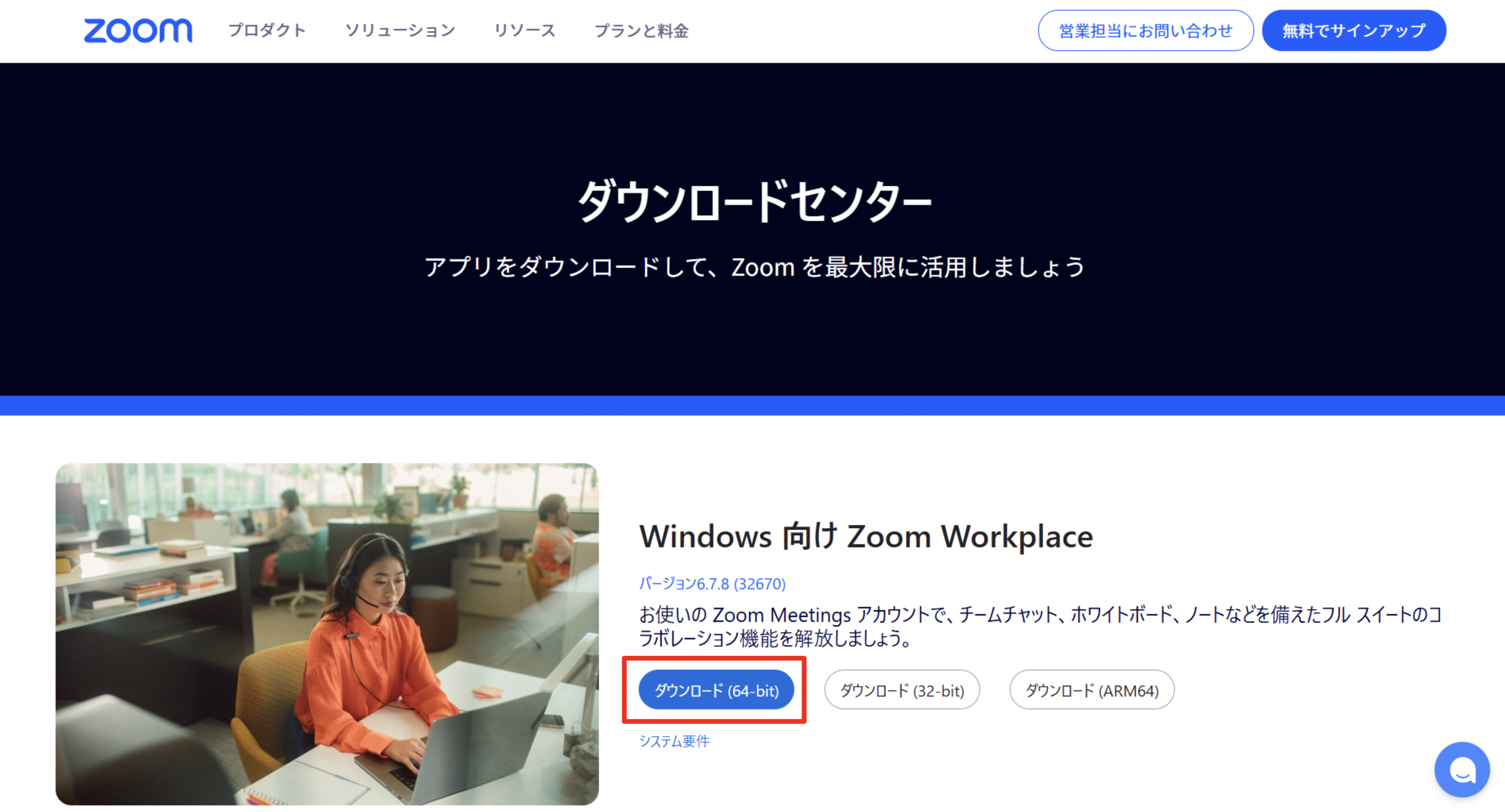This screenshot has width=1505, height=812.
Task: Click the ダウンロードセンター heading
Action: [754, 202]
